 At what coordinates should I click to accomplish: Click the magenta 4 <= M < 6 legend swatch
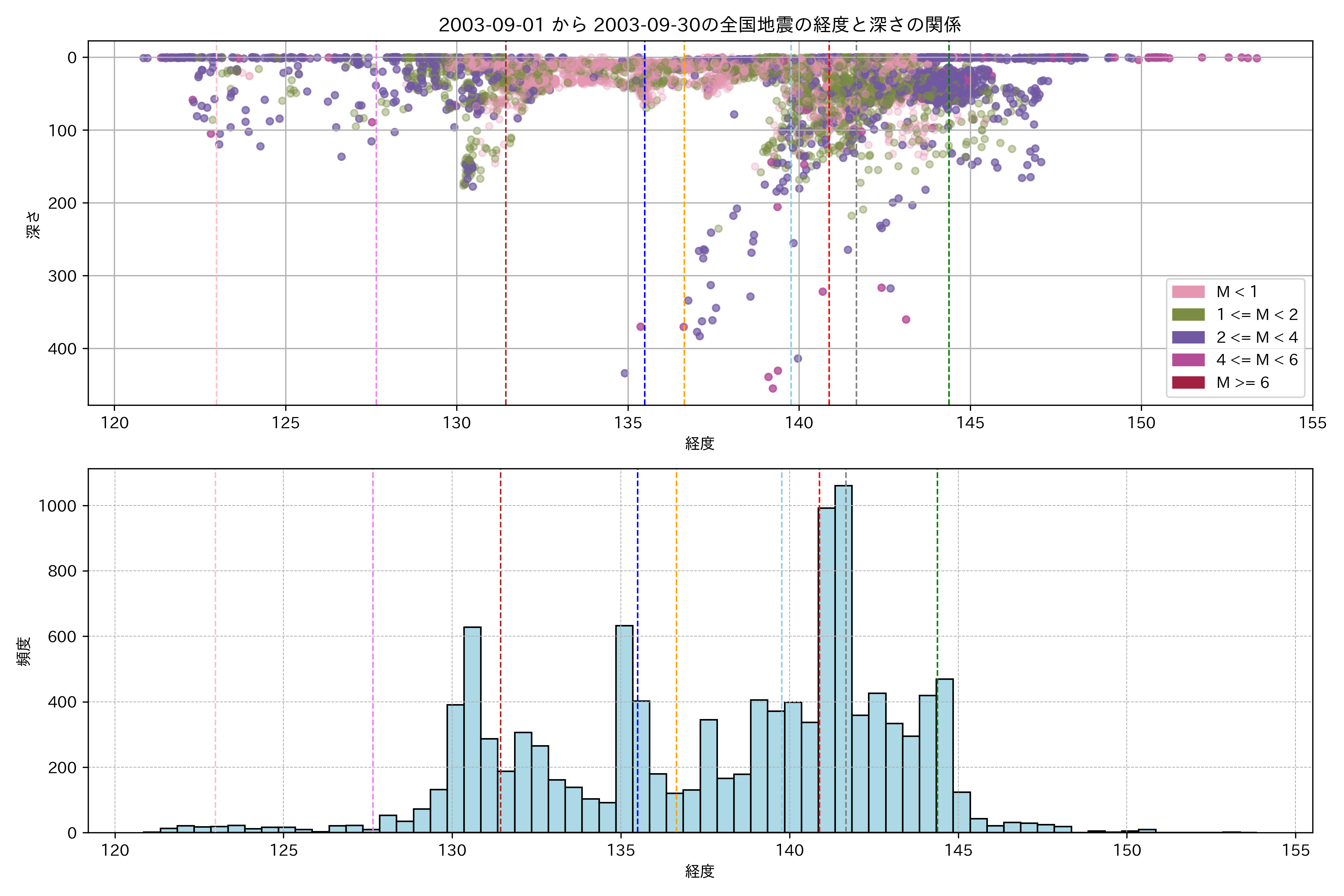tap(1188, 360)
